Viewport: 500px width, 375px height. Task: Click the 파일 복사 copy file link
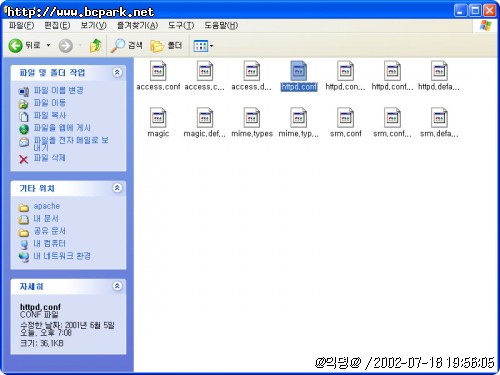50,115
